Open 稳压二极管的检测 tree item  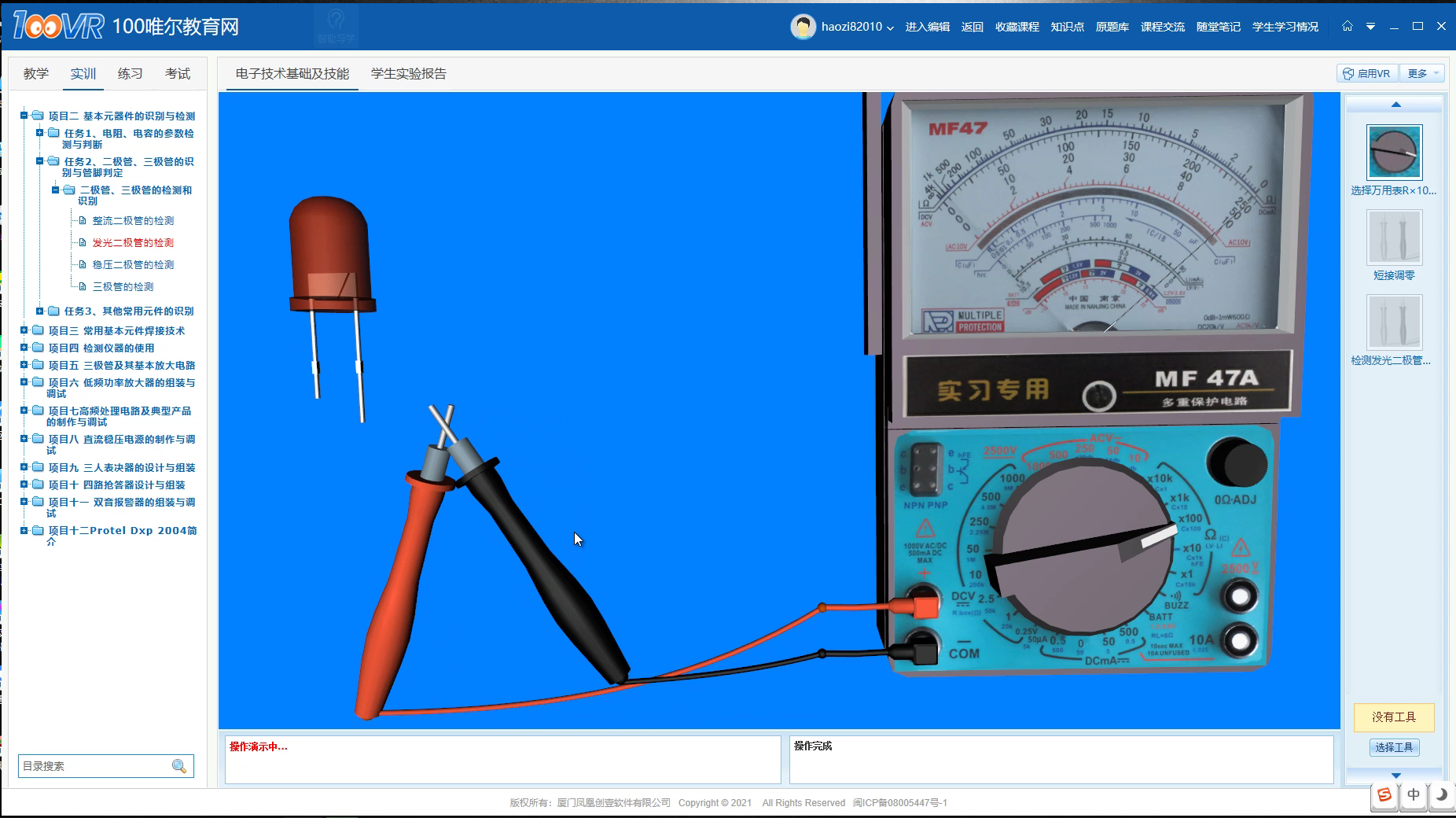(133, 265)
